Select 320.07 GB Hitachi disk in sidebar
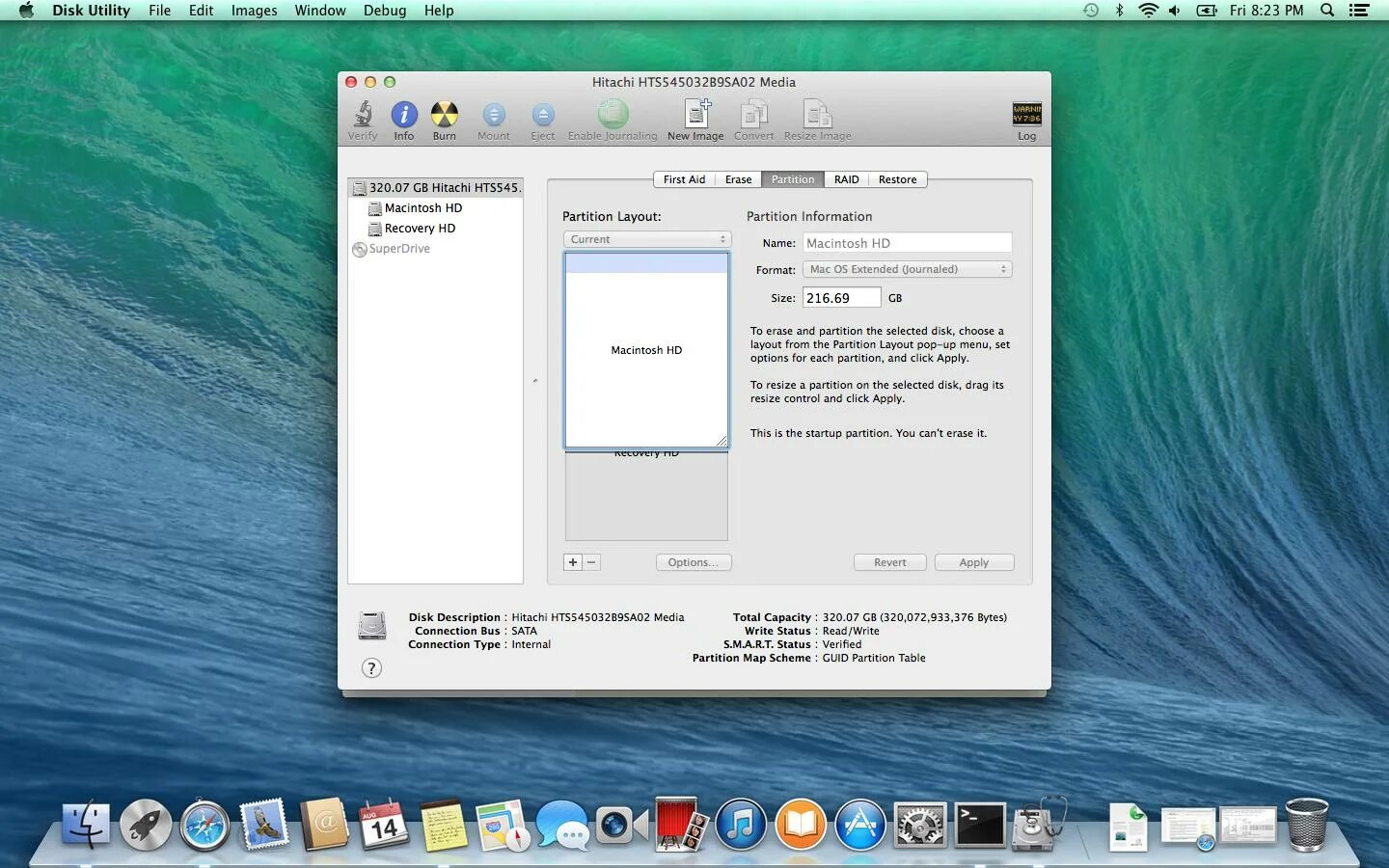The height and width of the screenshot is (868, 1389). click(x=435, y=188)
